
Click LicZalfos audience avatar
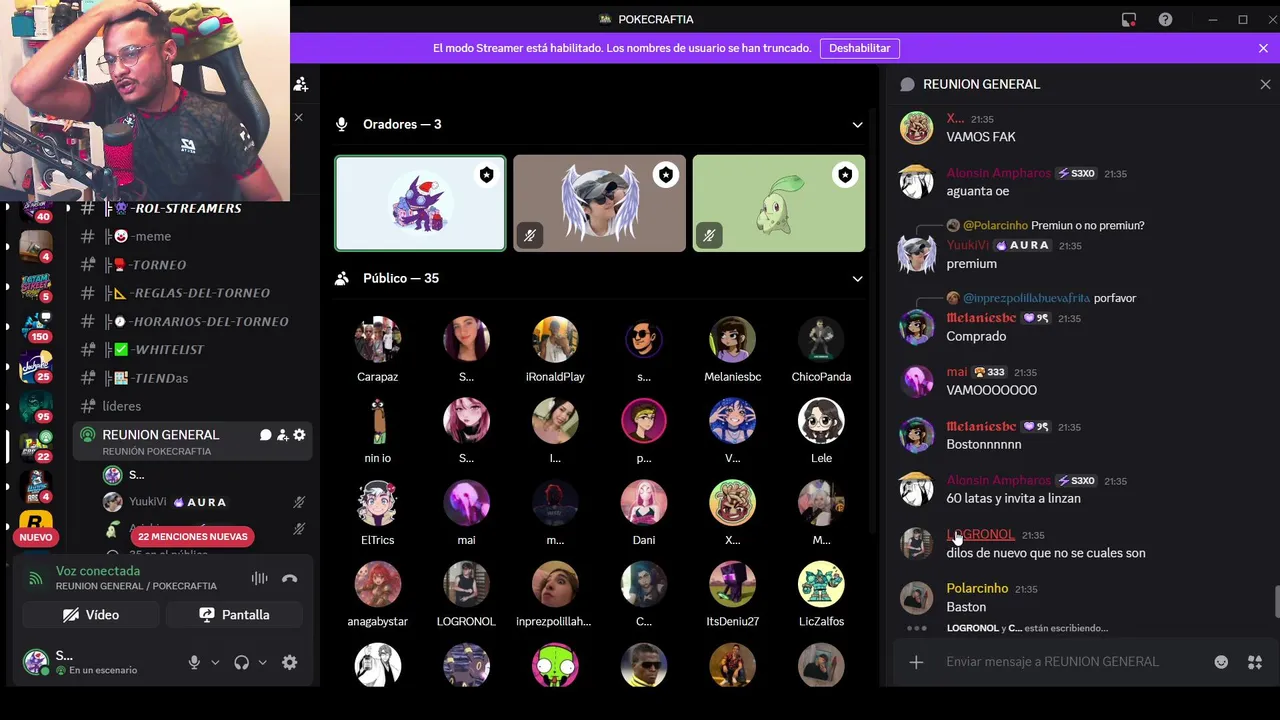coord(821,584)
